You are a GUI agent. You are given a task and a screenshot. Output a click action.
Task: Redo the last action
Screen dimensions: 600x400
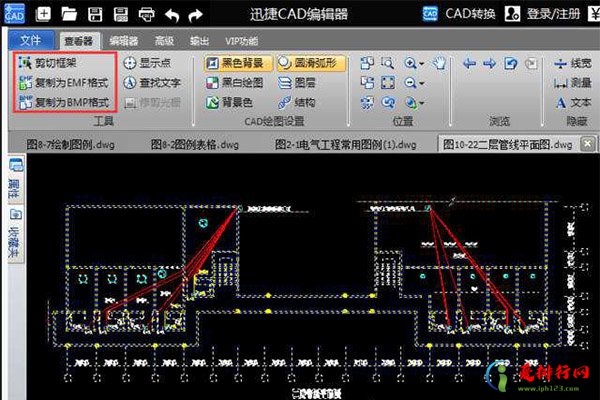coord(196,15)
